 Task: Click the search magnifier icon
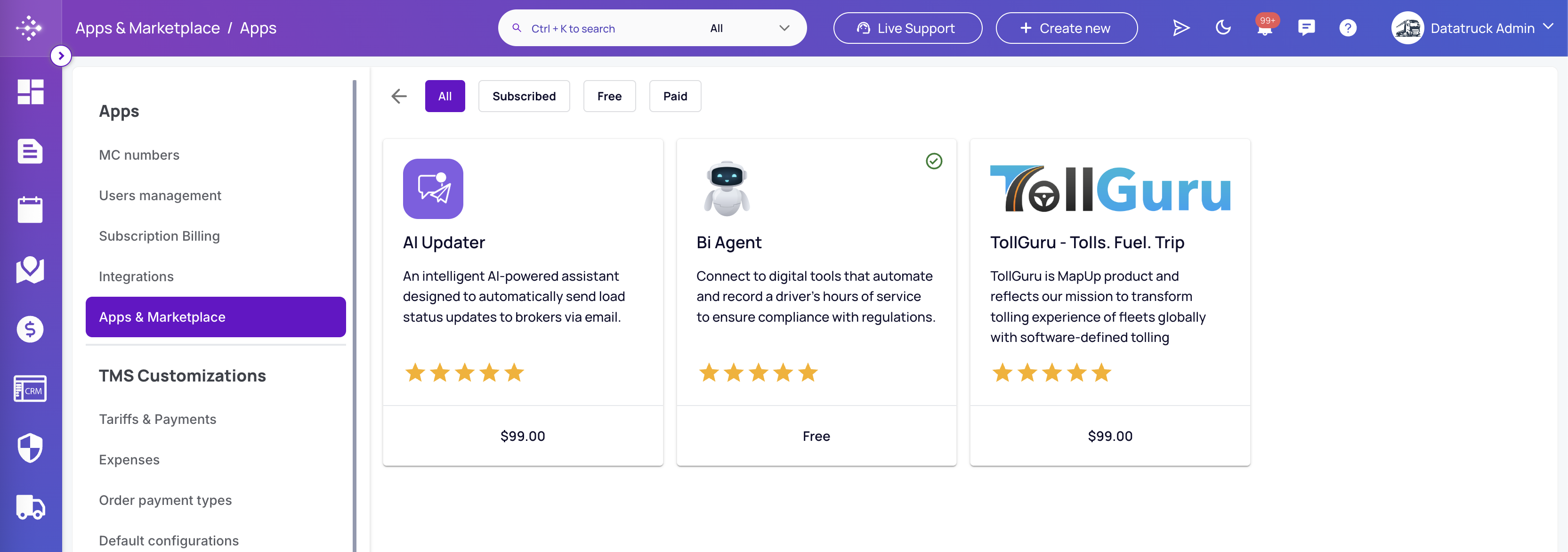click(x=517, y=28)
